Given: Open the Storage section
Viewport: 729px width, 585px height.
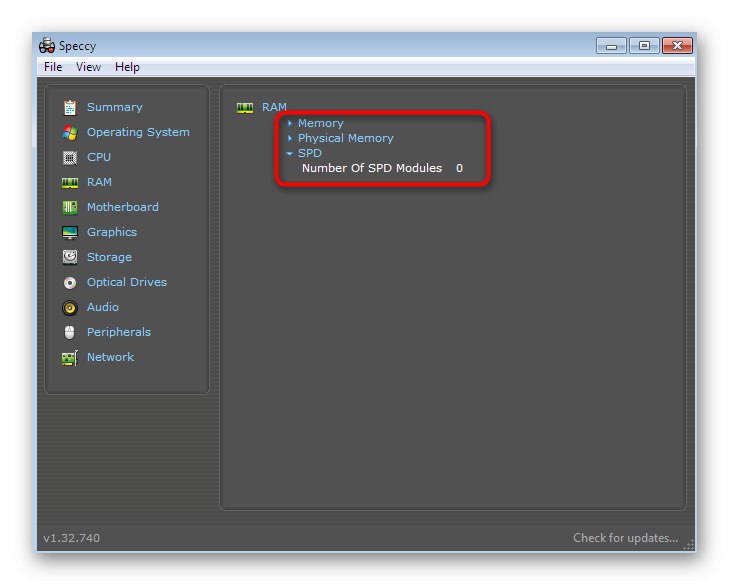Looking at the screenshot, I should 109,257.
